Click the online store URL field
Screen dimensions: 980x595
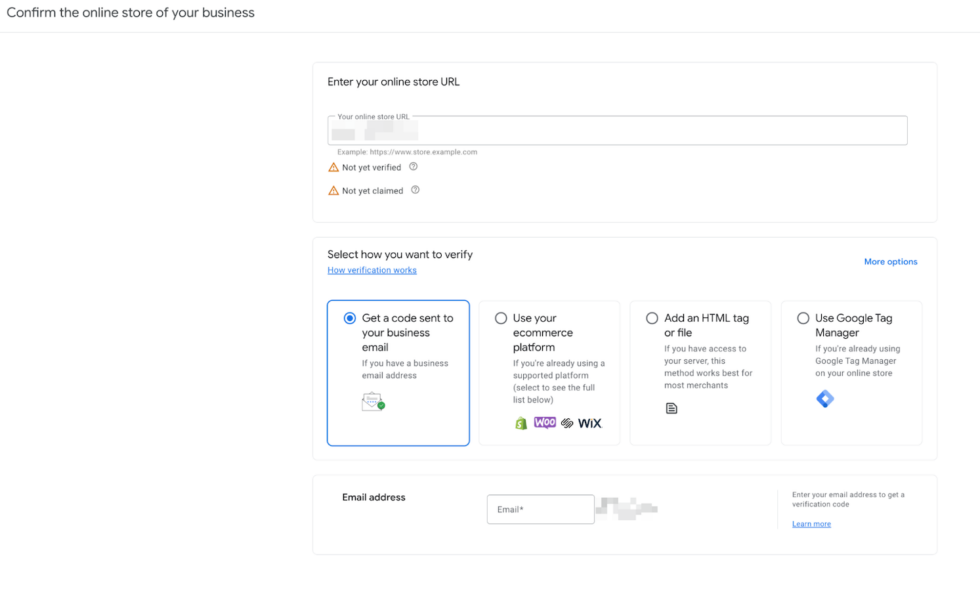point(615,130)
